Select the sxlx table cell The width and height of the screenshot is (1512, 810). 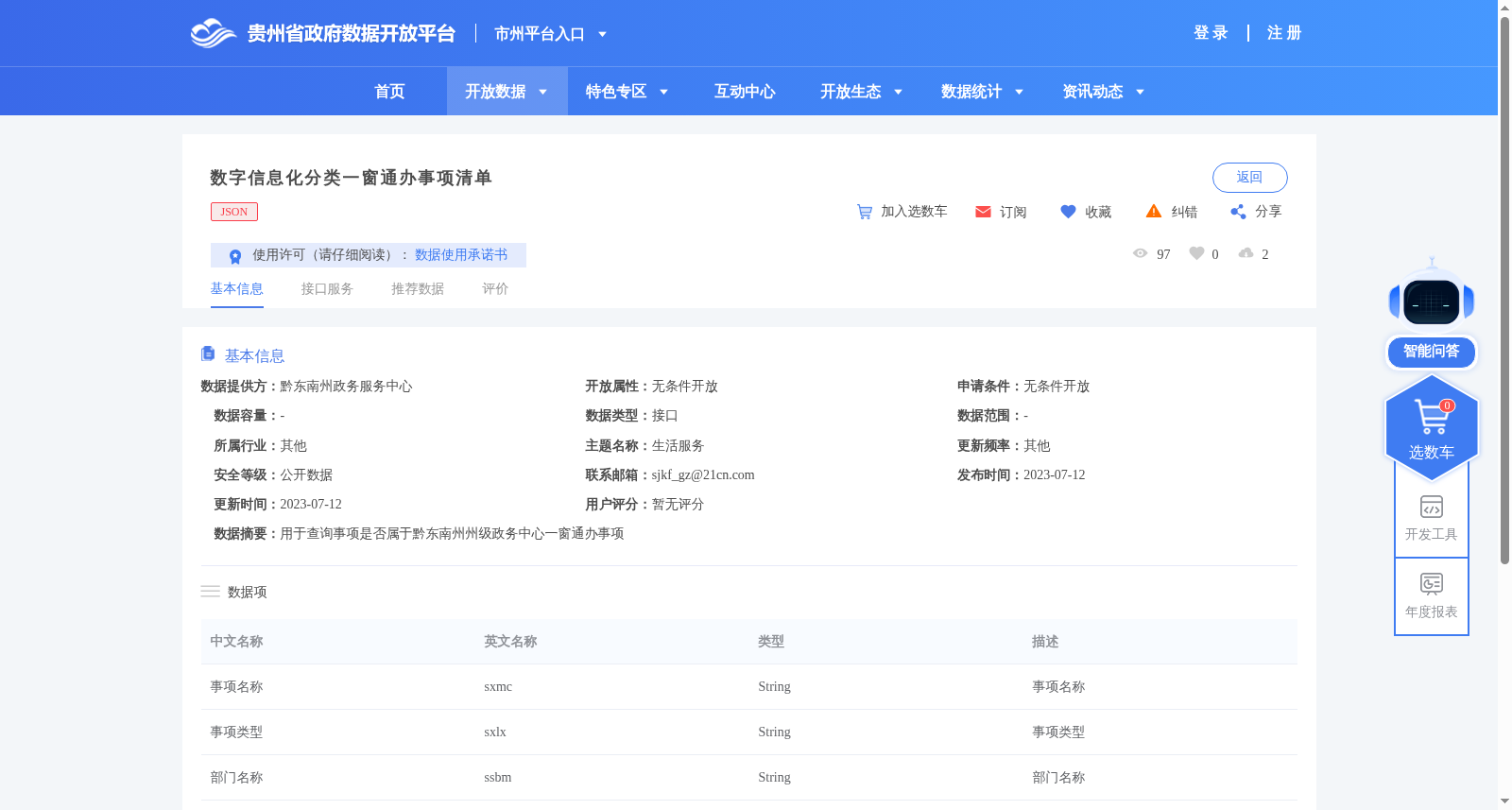[495, 732]
